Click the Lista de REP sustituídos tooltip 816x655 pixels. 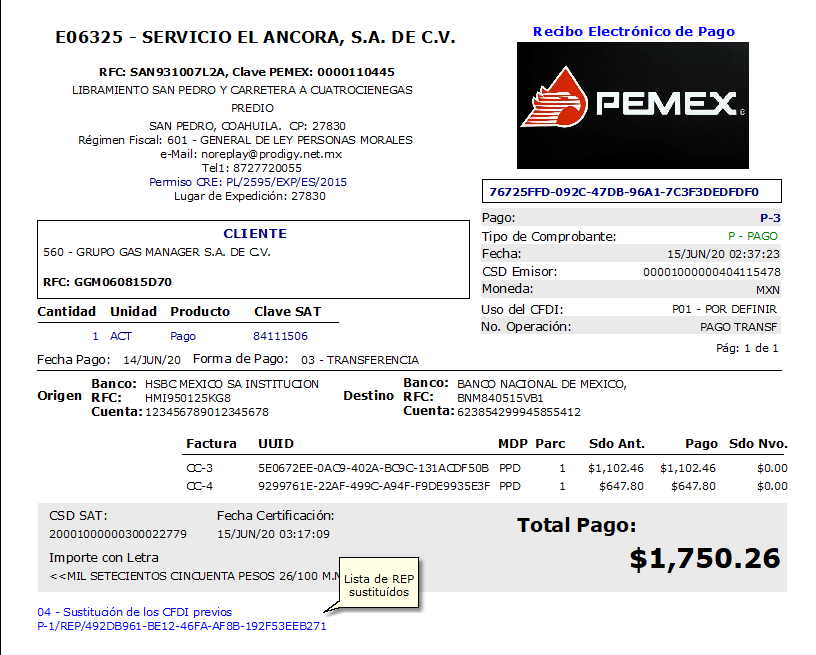(x=376, y=586)
